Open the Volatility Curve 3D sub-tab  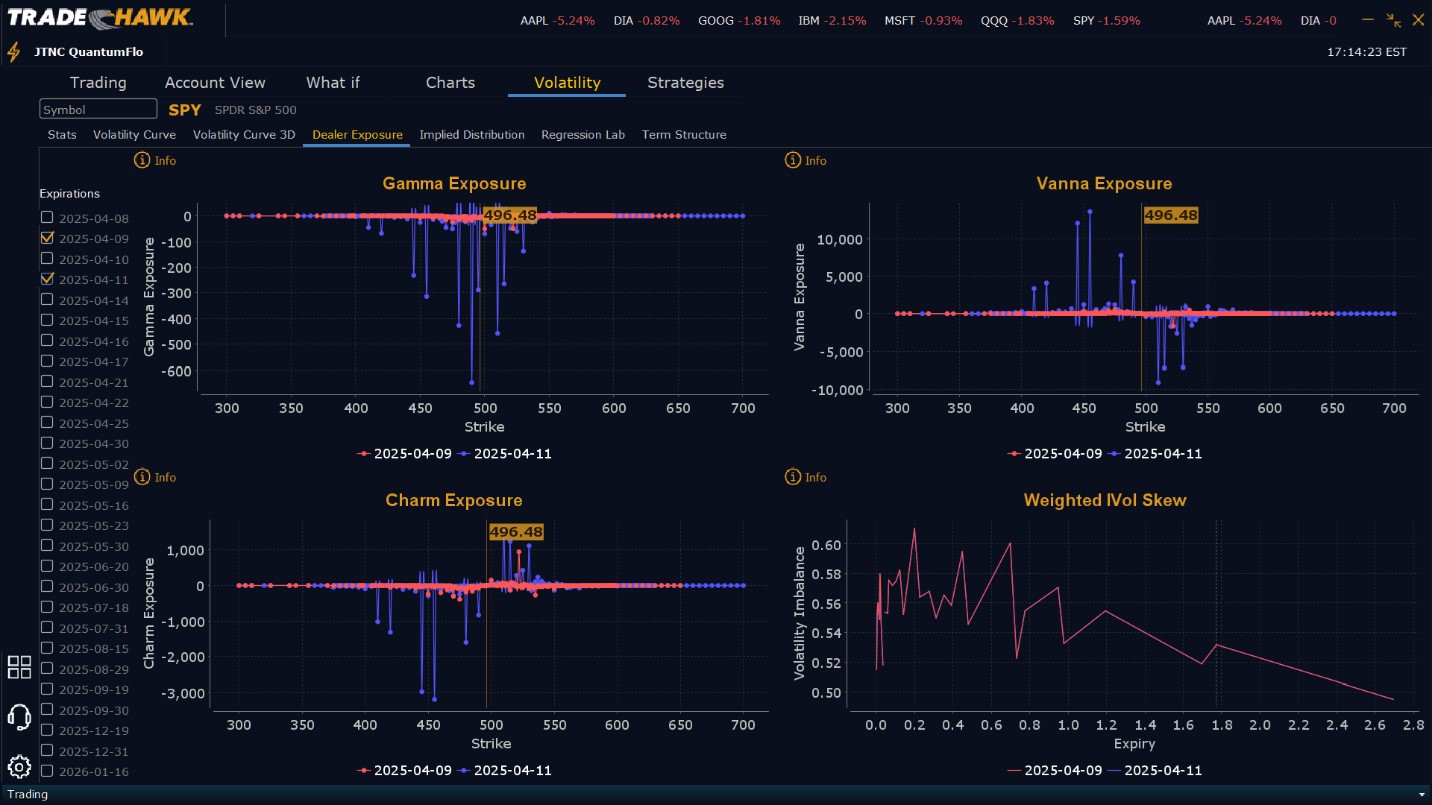click(244, 134)
